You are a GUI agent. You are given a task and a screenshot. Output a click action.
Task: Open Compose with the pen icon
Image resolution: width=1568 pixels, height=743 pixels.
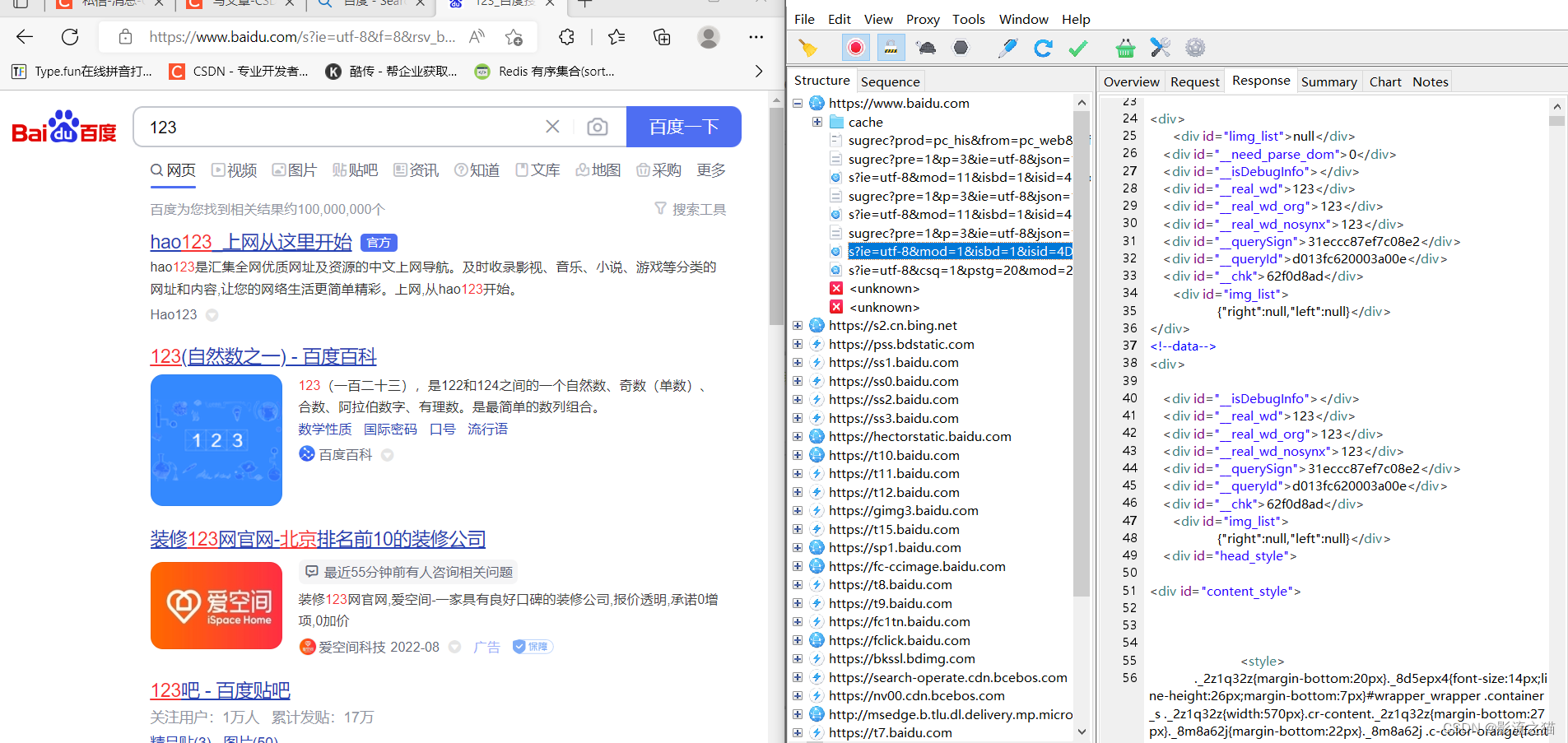1007,48
